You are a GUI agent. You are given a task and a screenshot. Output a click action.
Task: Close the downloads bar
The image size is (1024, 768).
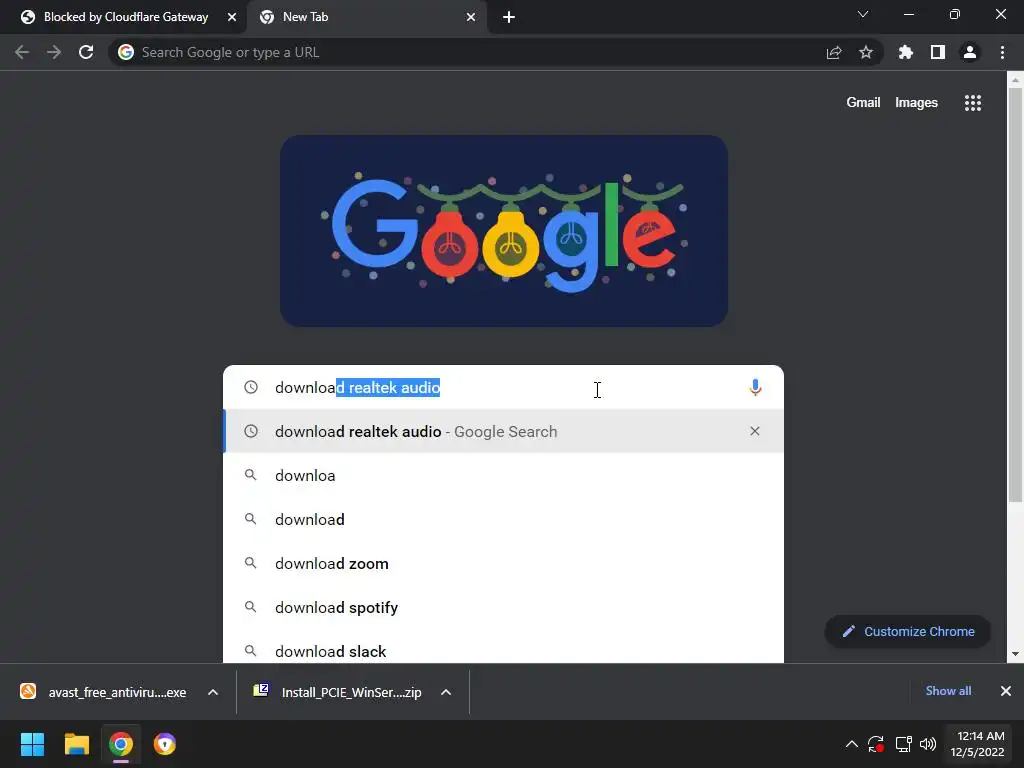coord(1006,691)
